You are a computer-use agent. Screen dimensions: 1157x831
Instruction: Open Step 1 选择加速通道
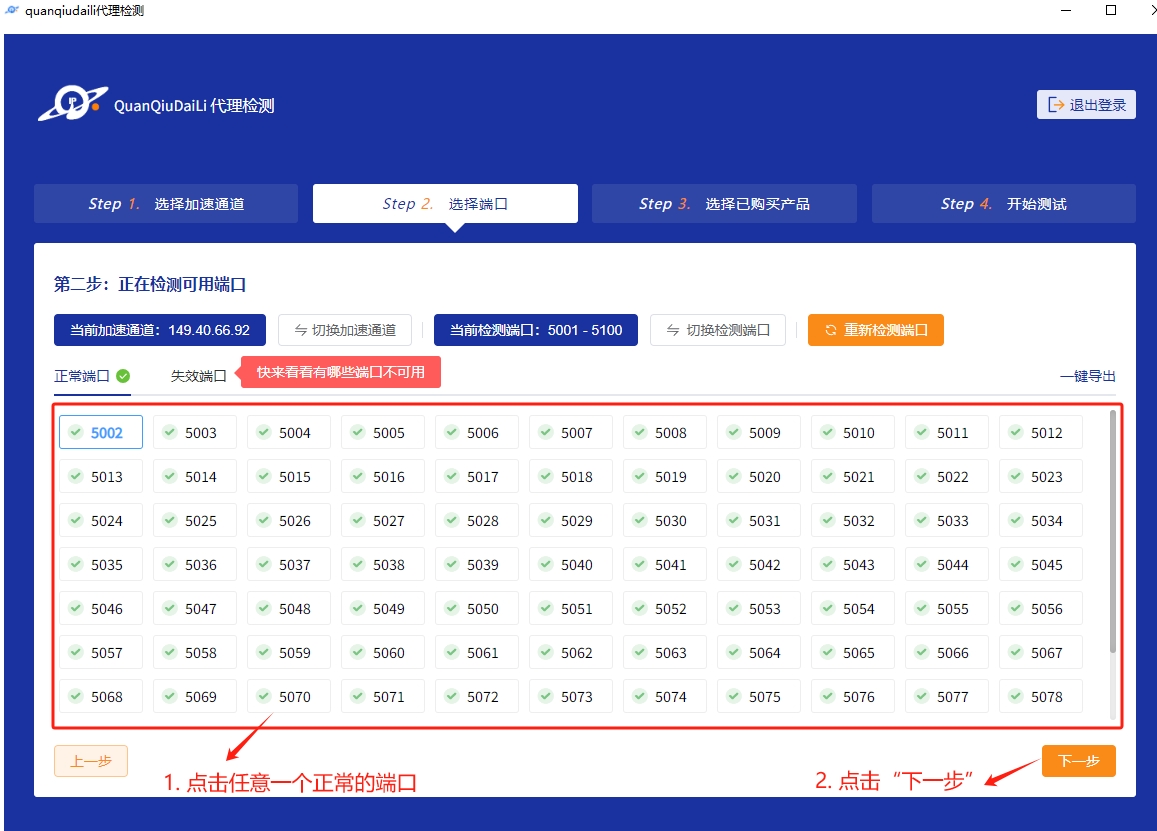coord(166,204)
